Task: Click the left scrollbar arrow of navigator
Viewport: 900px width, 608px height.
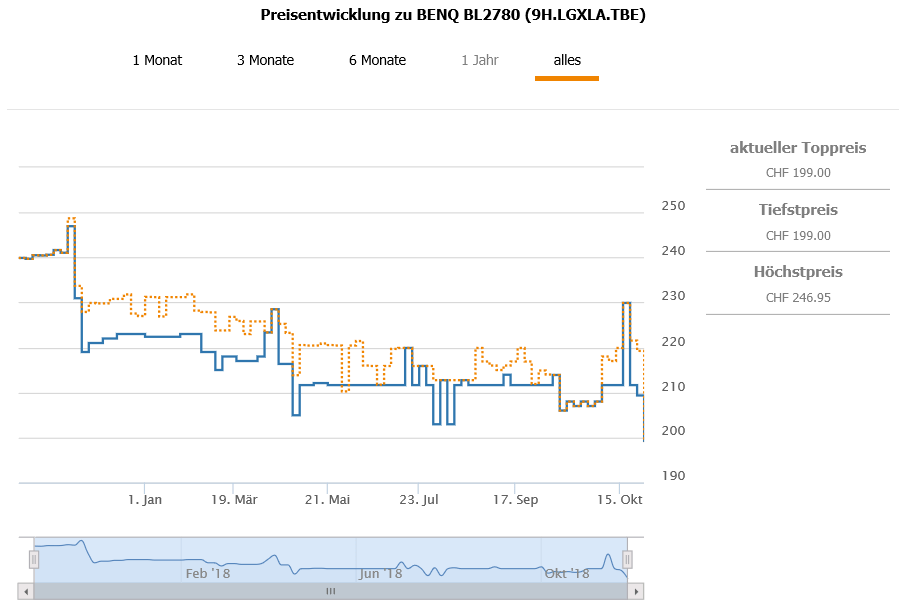Action: coord(26,591)
